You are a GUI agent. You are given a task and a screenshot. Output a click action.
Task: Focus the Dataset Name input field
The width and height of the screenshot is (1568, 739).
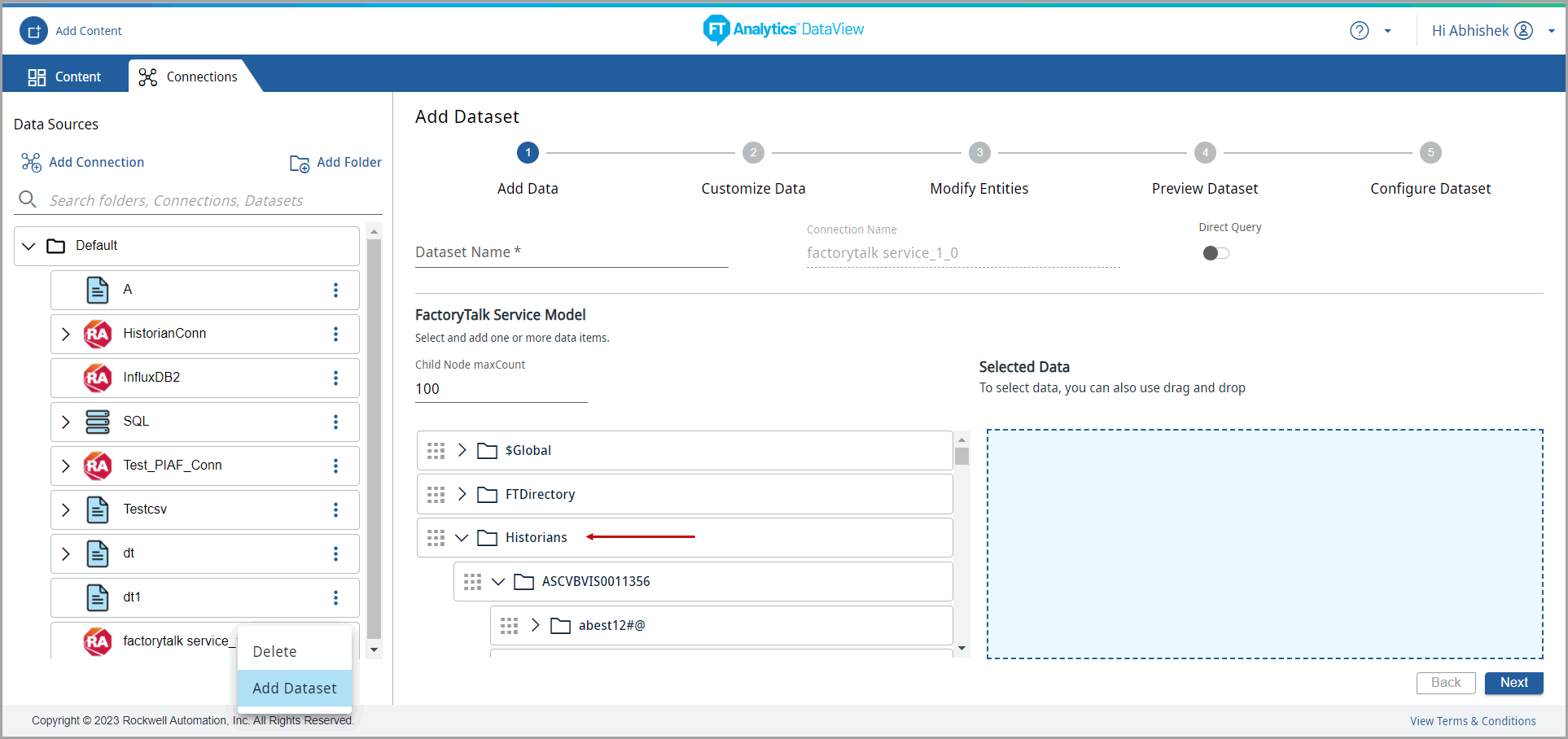point(572,252)
